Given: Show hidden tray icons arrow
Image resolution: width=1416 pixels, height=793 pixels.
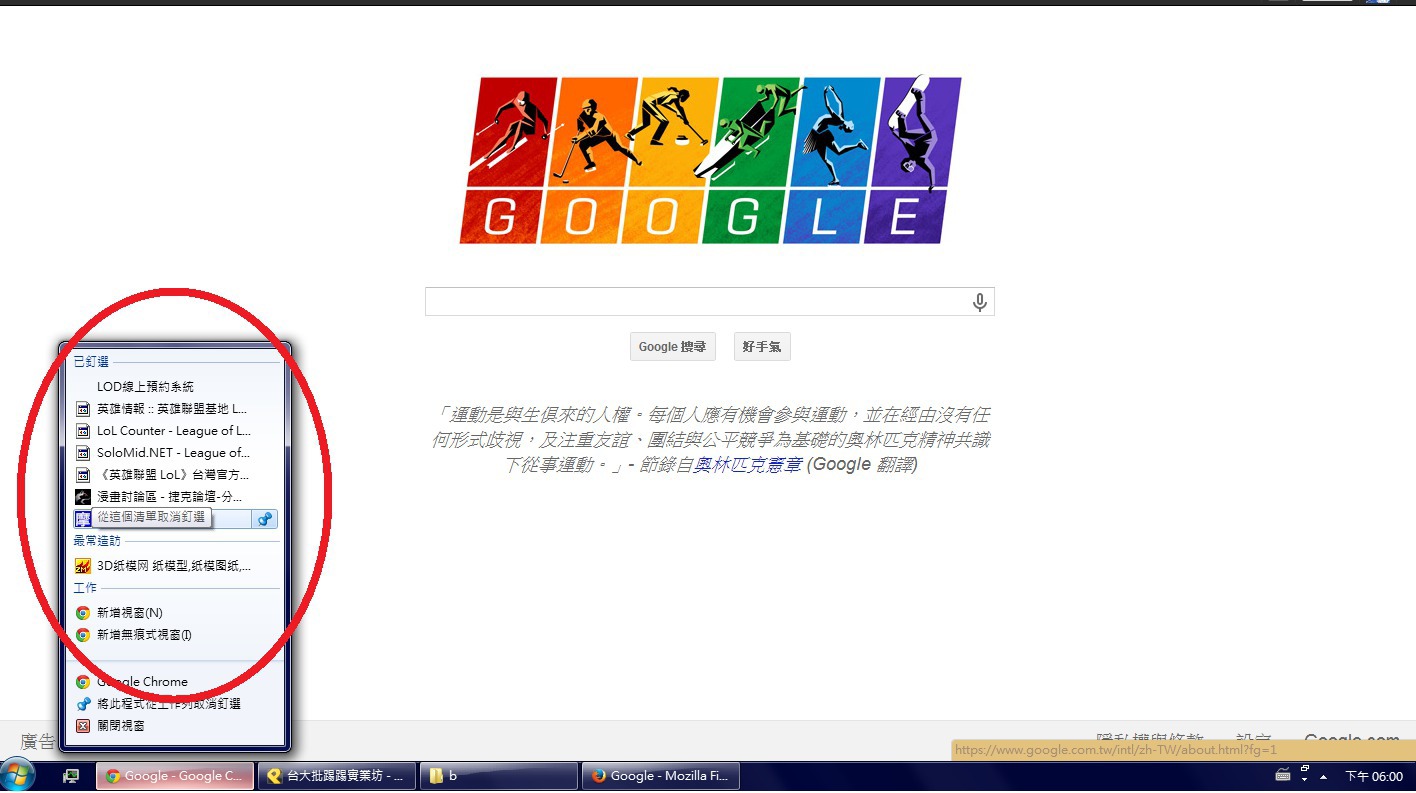Looking at the screenshot, I should [x=1324, y=776].
